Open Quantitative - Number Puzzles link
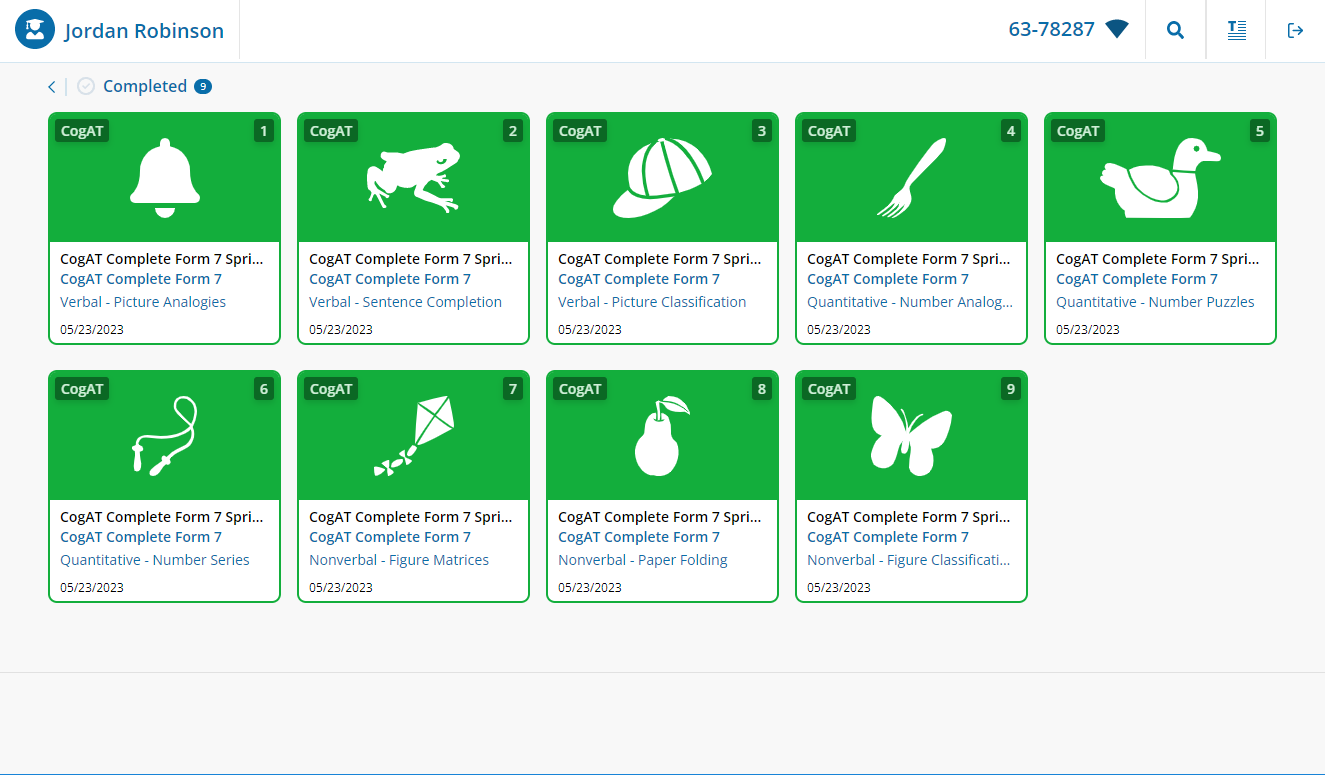 coord(1155,302)
